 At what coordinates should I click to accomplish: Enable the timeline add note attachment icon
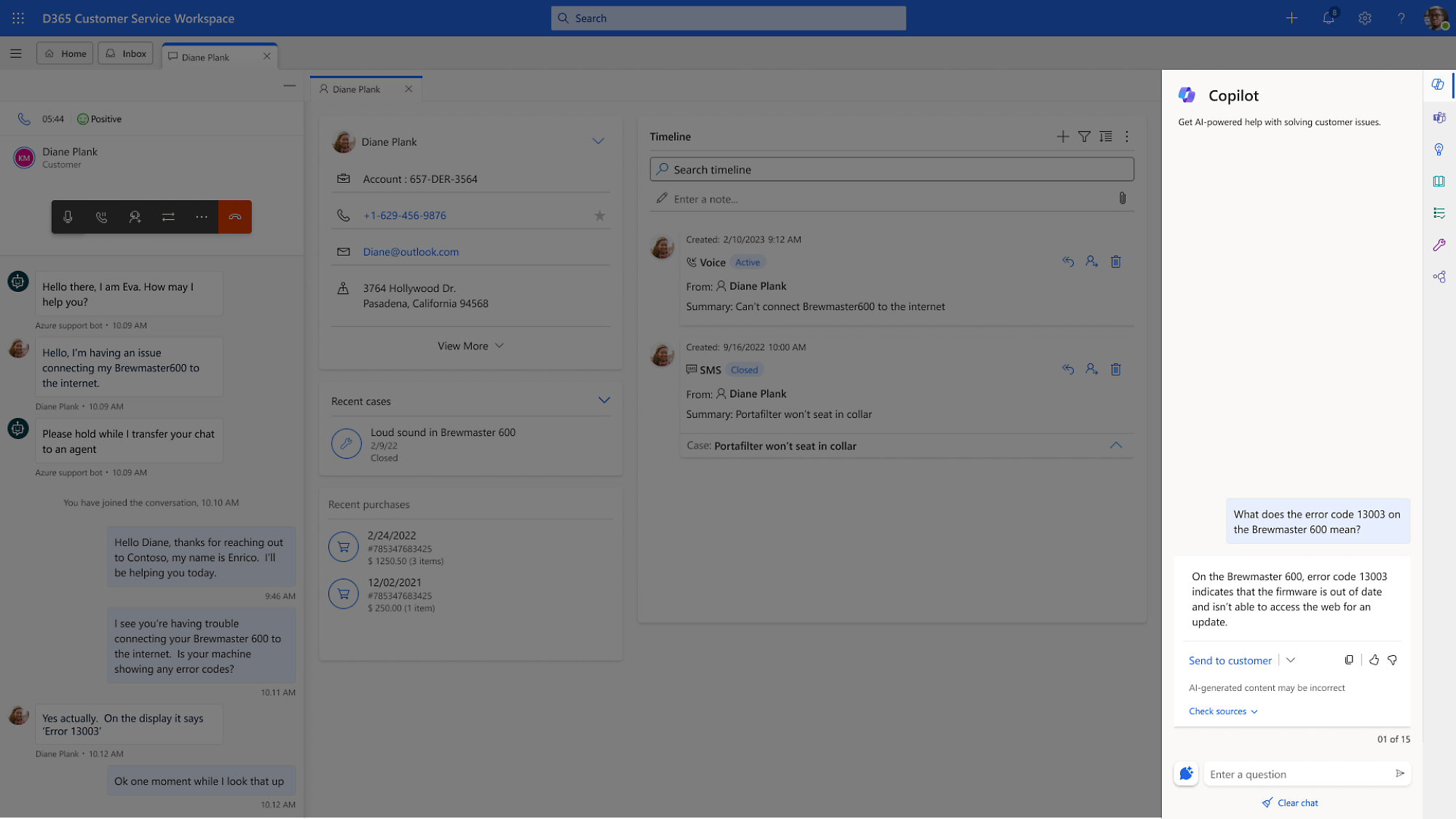tap(1122, 198)
